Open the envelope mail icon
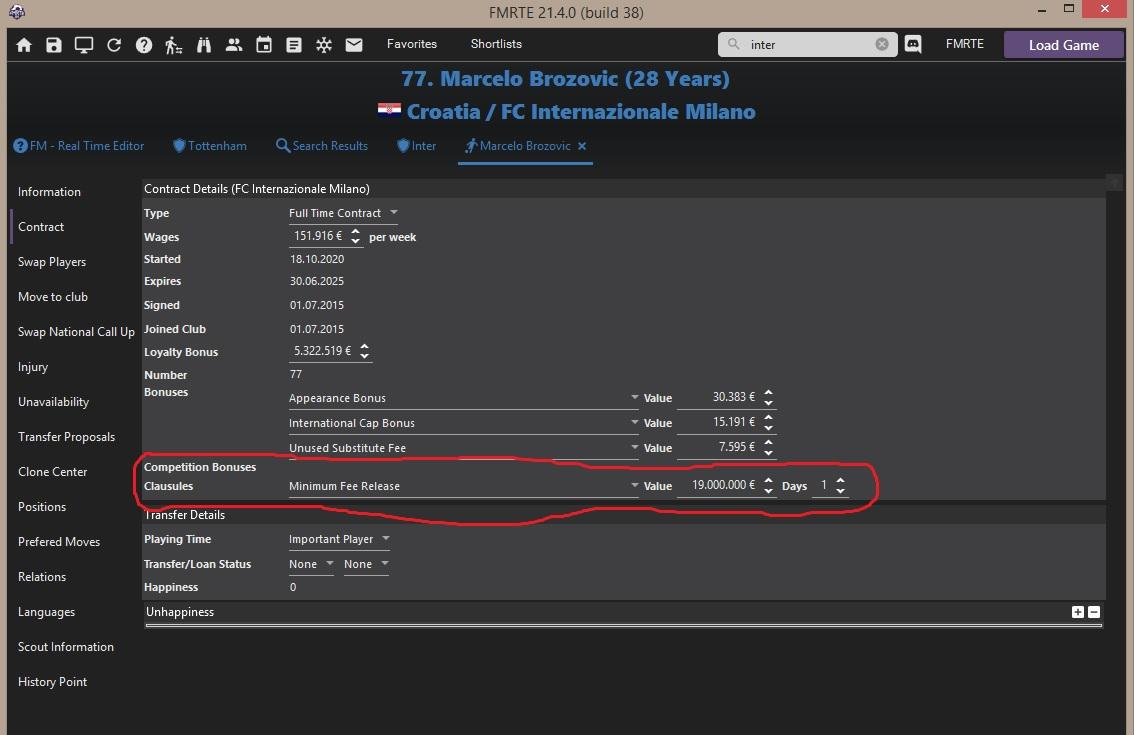 click(354, 45)
